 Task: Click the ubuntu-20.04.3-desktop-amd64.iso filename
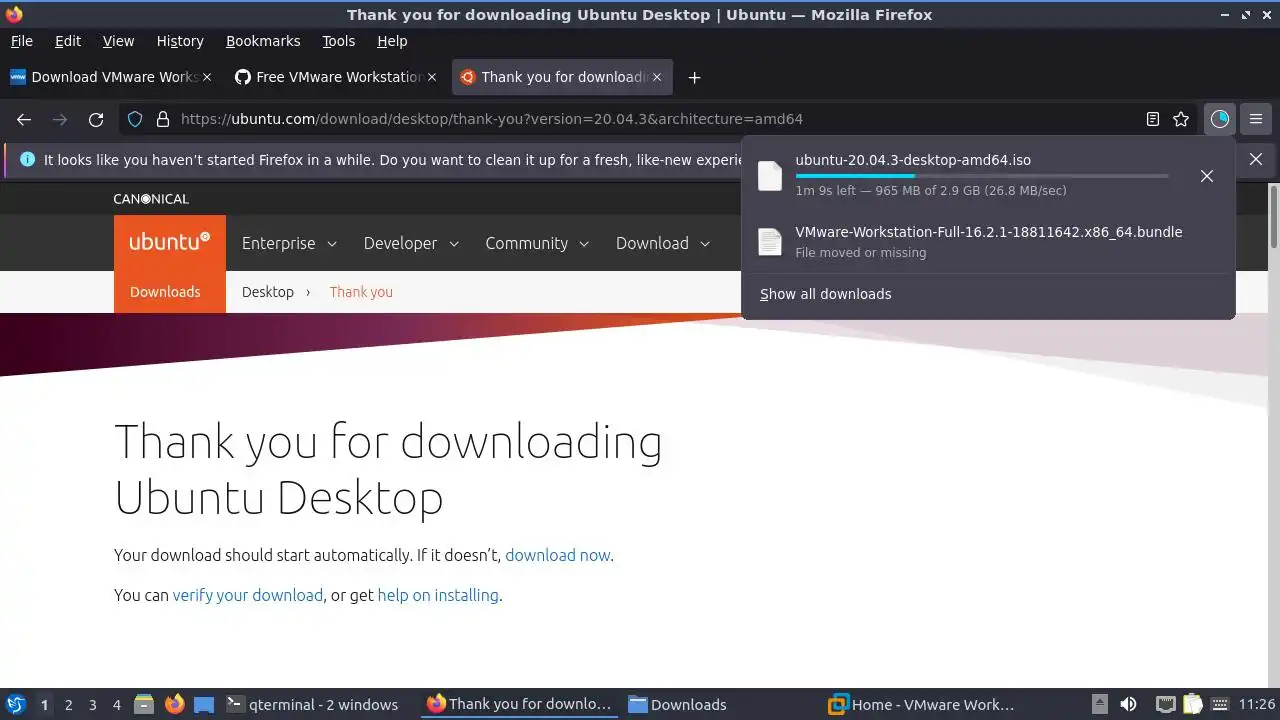tap(913, 160)
